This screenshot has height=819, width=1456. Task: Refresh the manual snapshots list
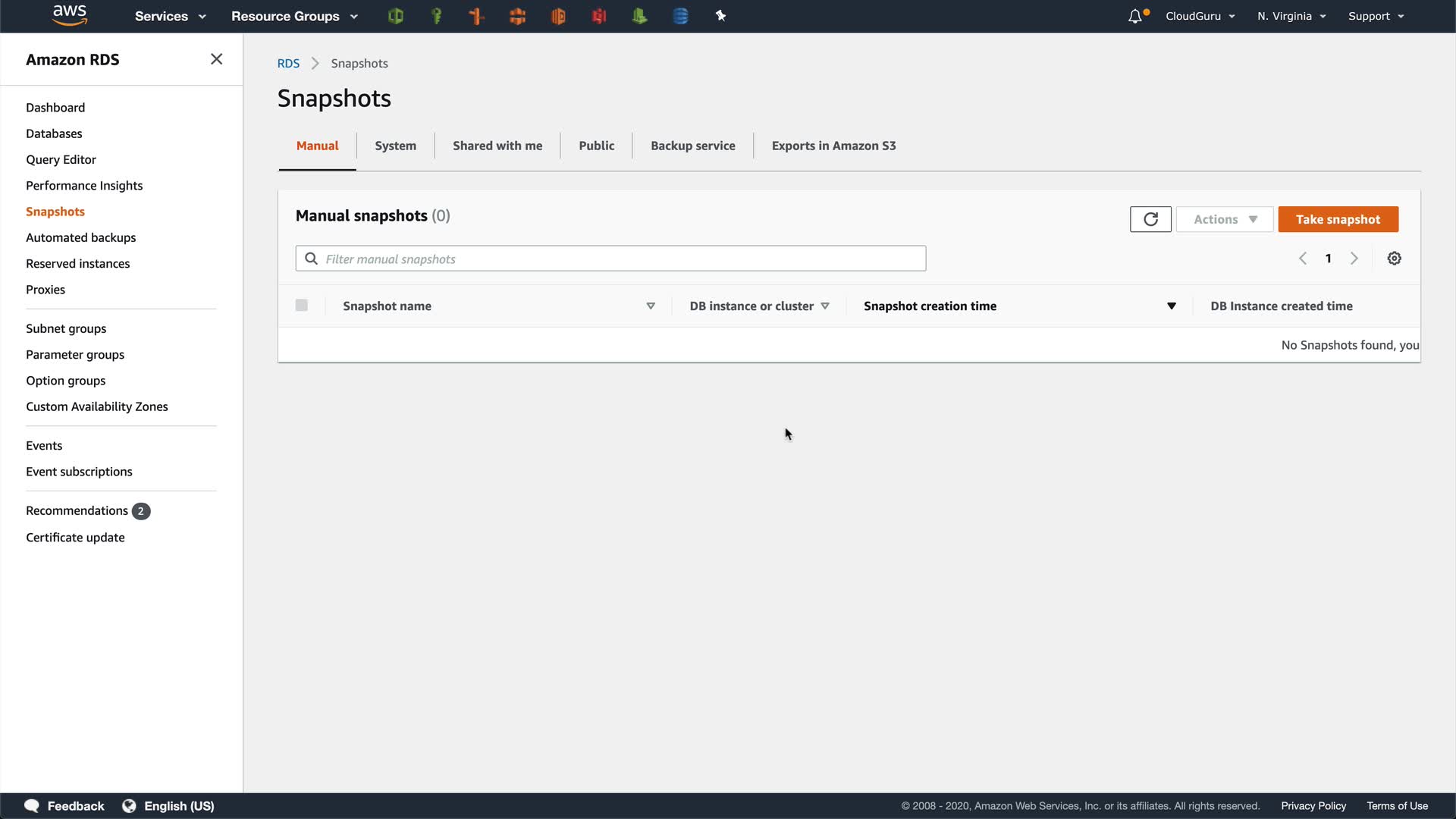(x=1150, y=219)
